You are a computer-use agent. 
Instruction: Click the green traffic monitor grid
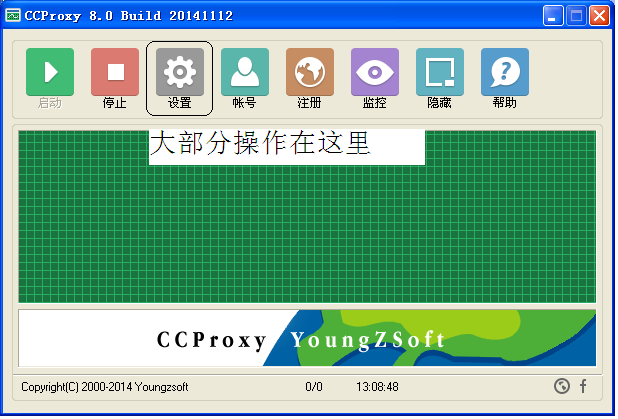pos(307,217)
